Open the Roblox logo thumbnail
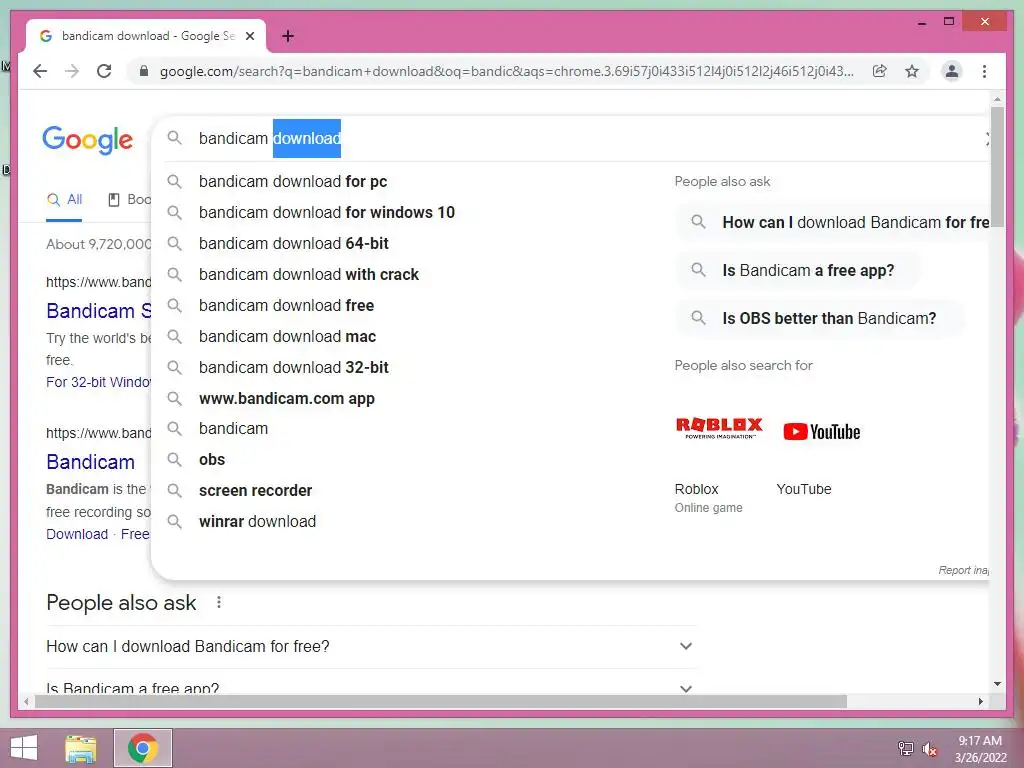The image size is (1024, 768). tap(719, 428)
